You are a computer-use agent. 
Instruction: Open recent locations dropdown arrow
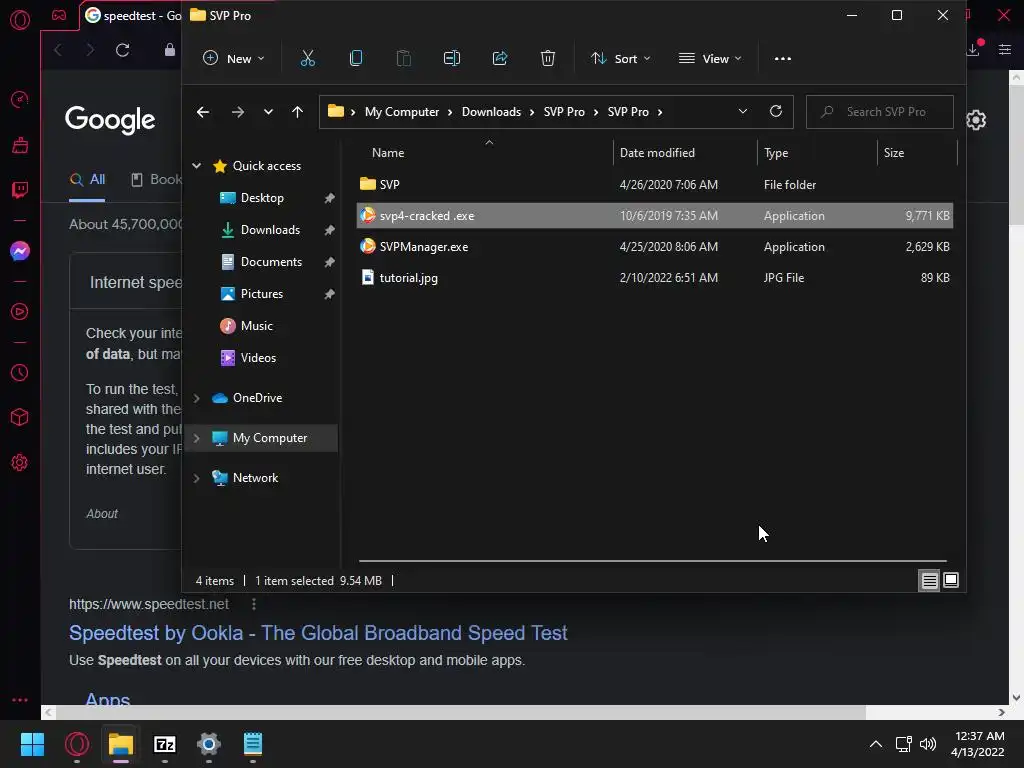[x=268, y=112]
